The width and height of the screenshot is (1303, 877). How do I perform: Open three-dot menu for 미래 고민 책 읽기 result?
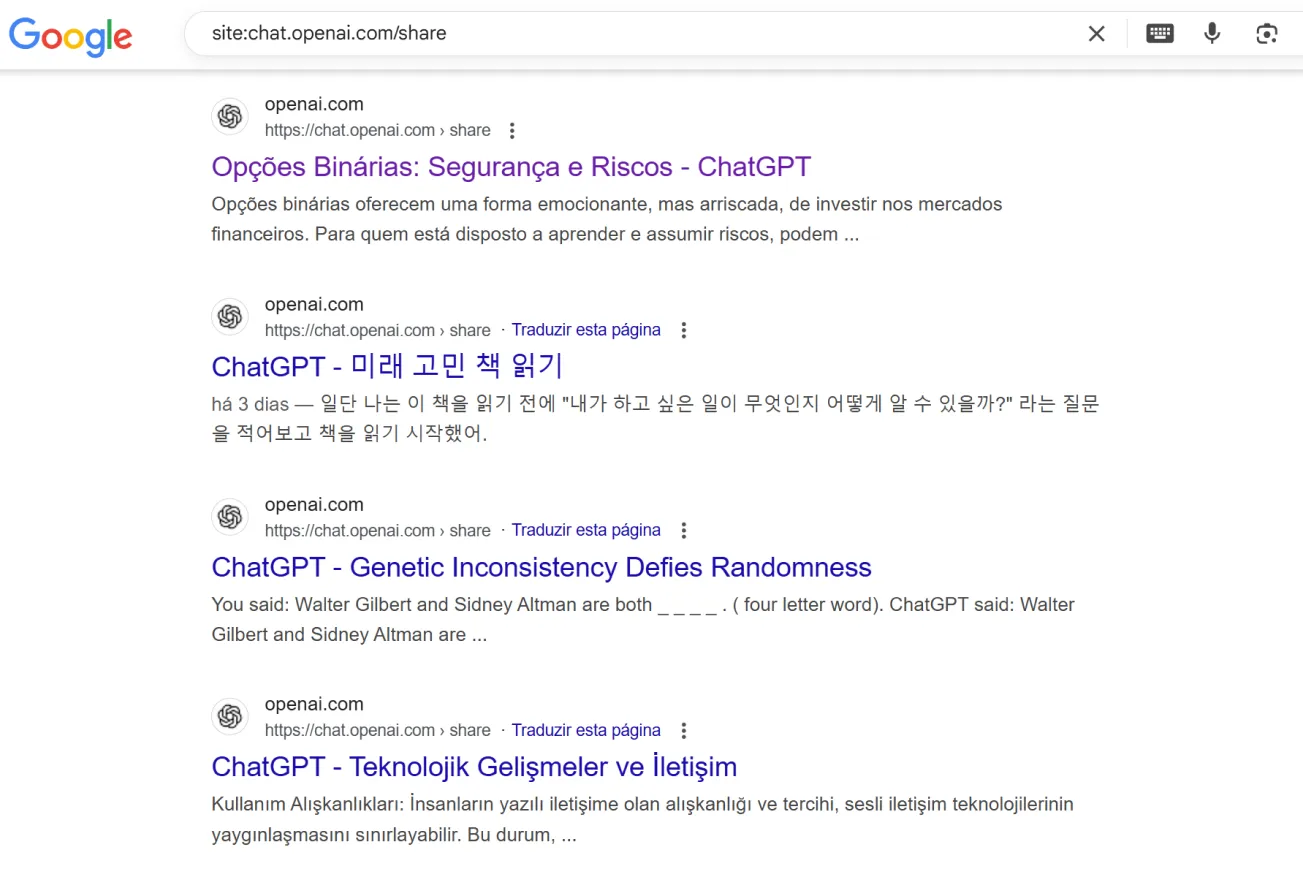click(x=684, y=330)
